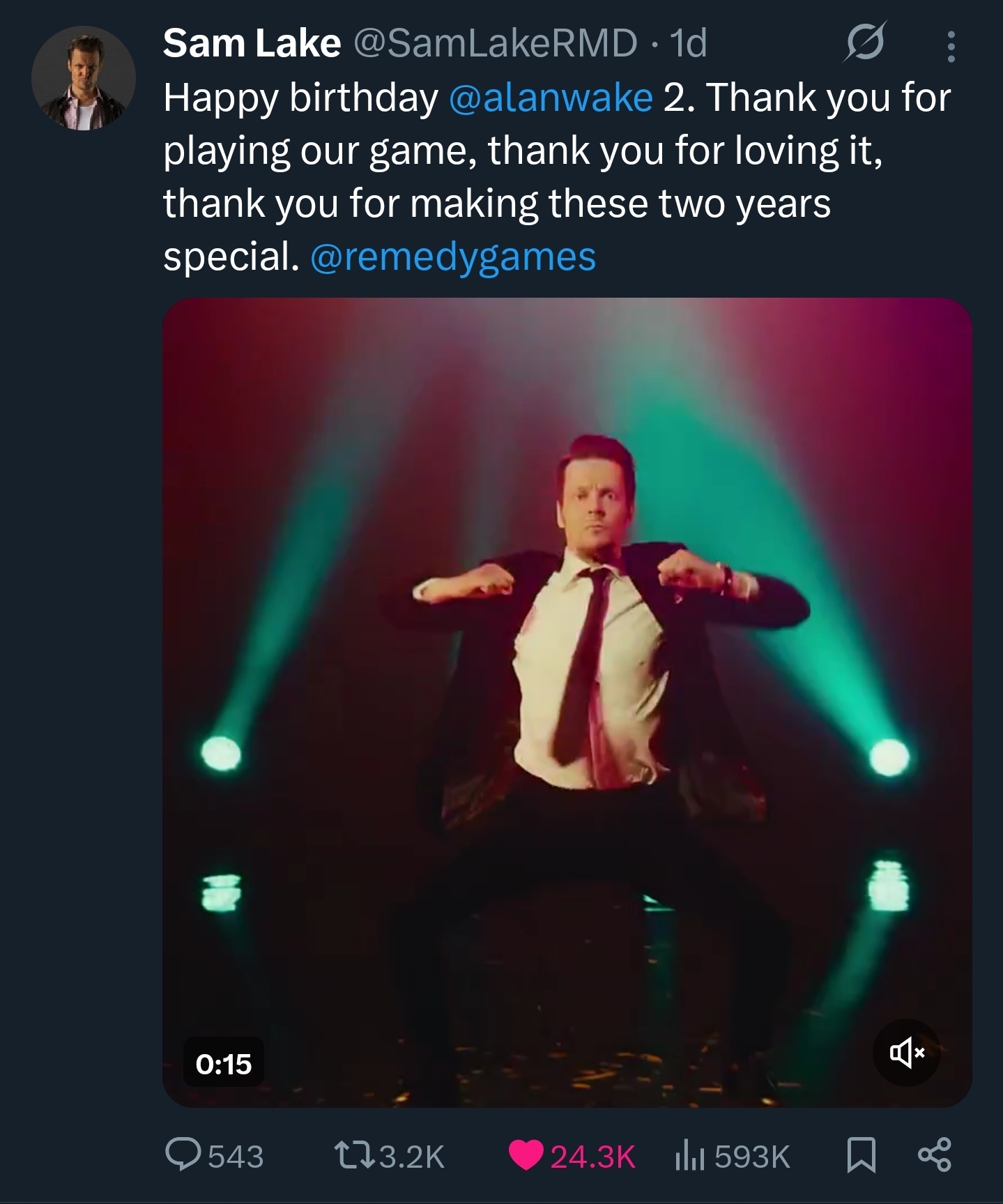This screenshot has height=1204, width=1003.
Task: Click the @SamLakeRMD handle
Action: coord(496,43)
